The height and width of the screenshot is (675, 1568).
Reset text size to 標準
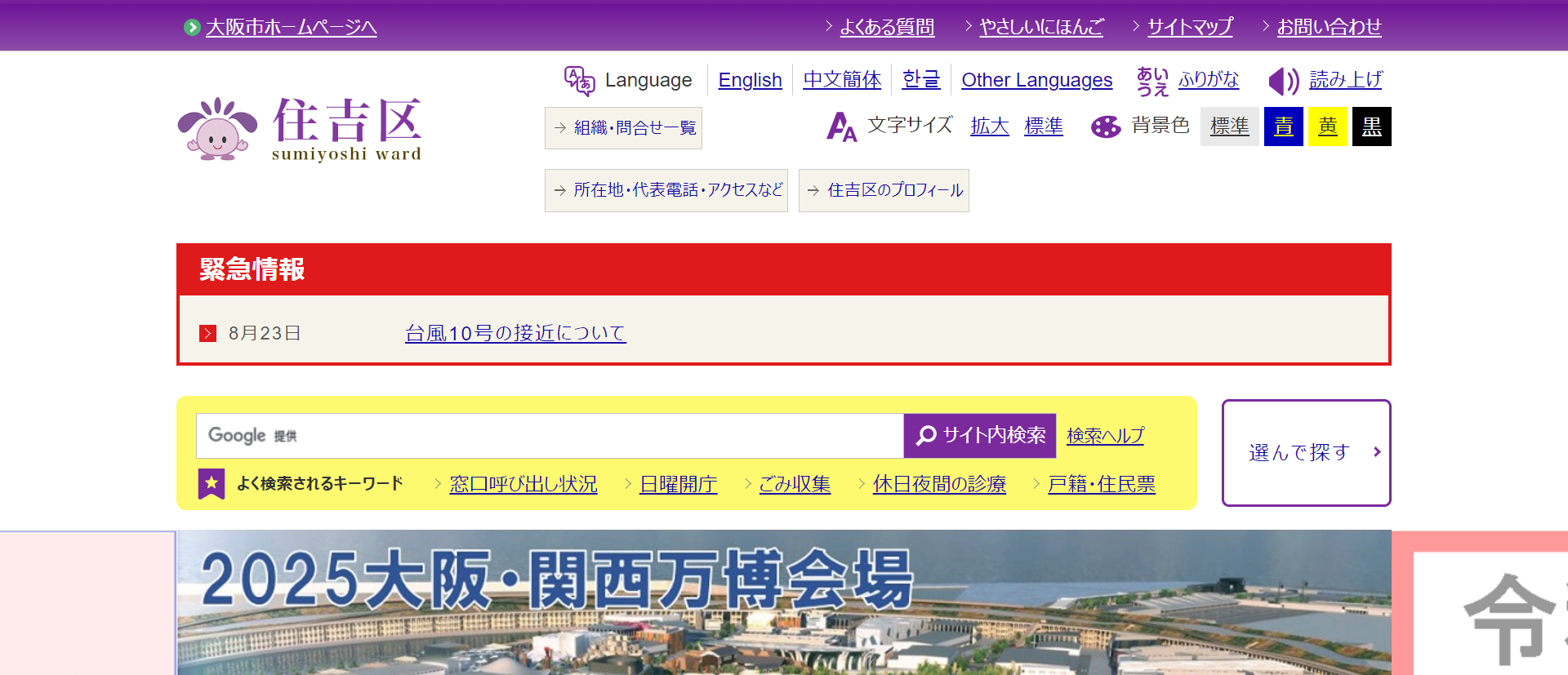pos(1044,126)
